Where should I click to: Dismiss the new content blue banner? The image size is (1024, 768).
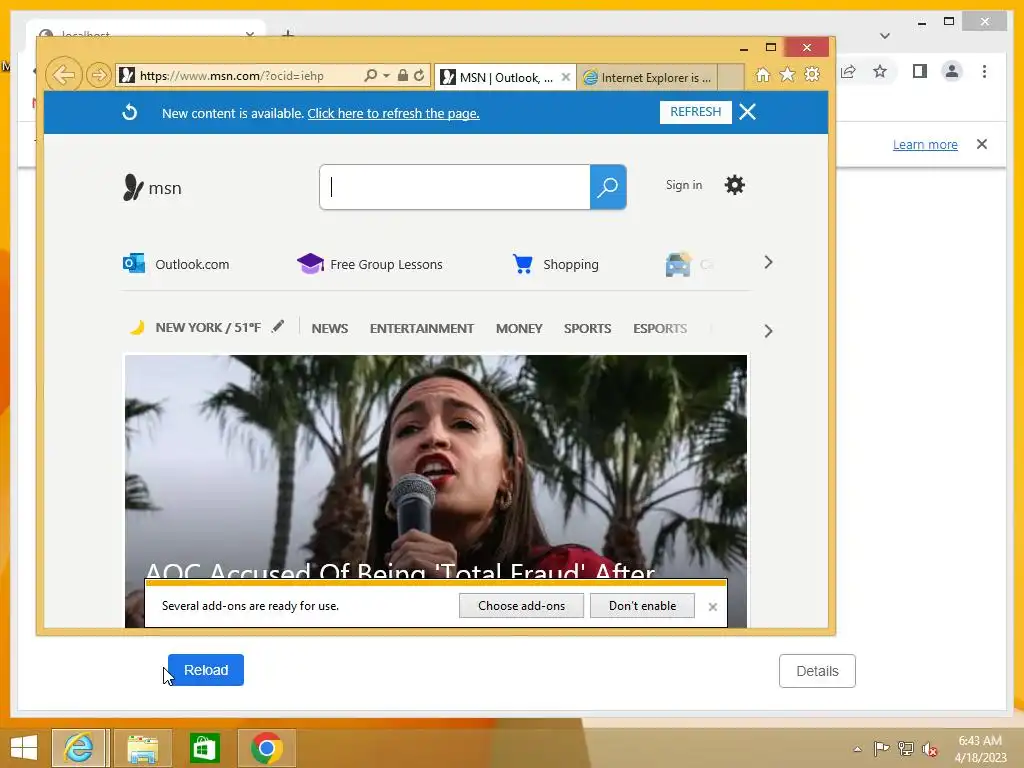click(x=747, y=112)
